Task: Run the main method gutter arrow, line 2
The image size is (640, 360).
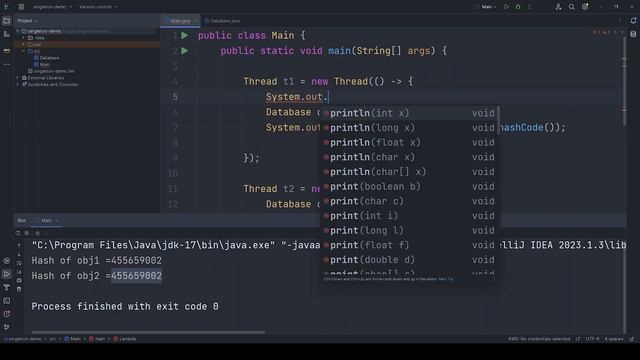Action: click(184, 51)
